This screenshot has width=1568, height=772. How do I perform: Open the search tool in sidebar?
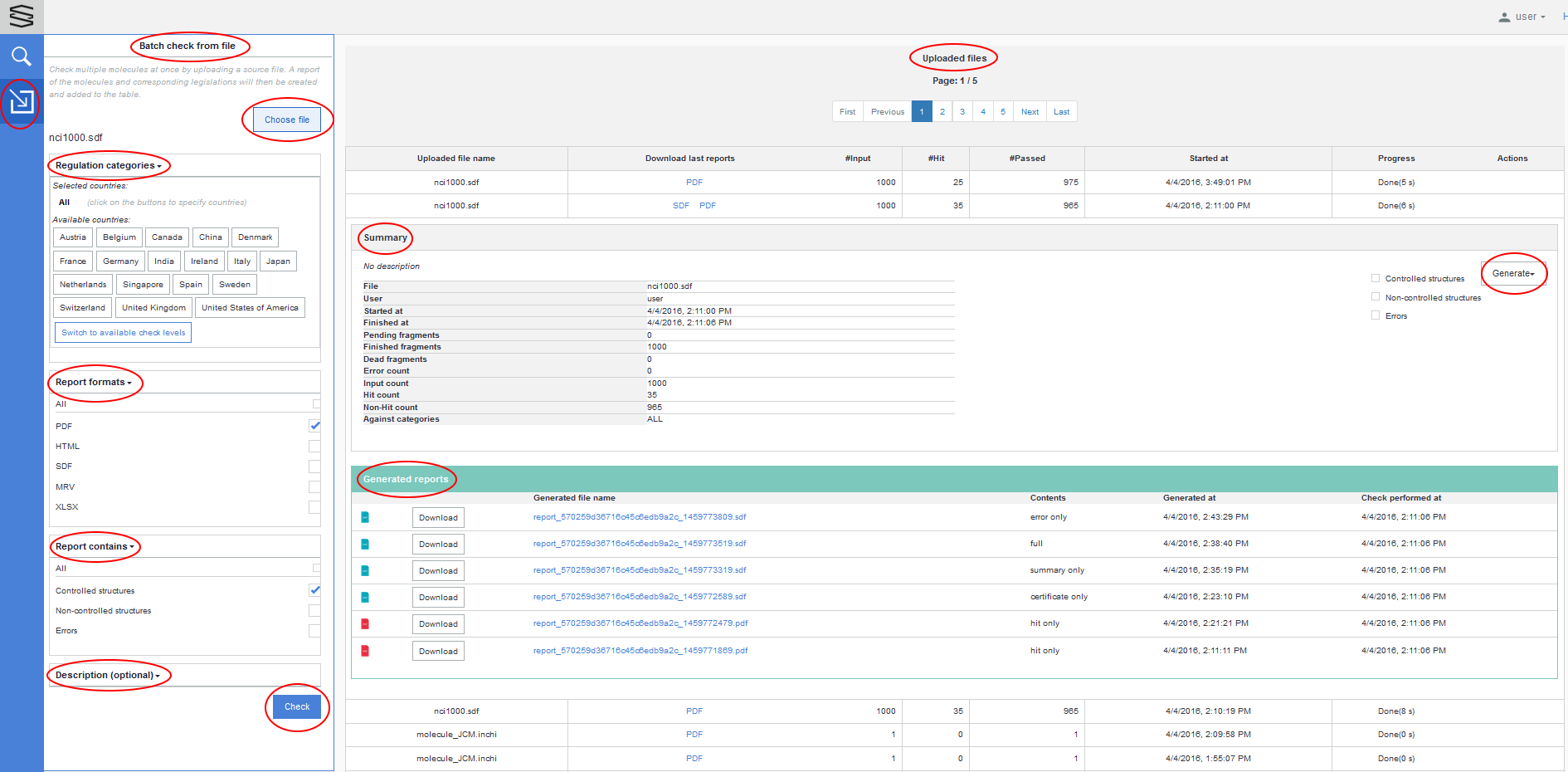pyautogui.click(x=22, y=56)
